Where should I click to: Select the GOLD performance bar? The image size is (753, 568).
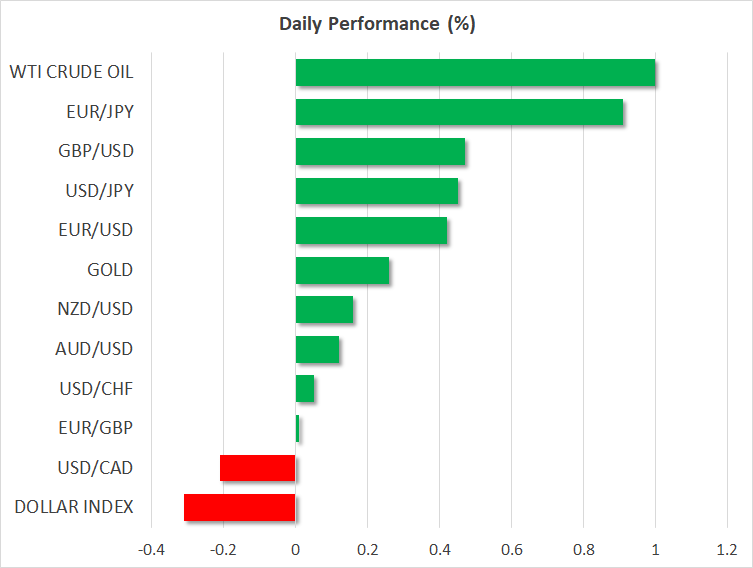point(342,270)
